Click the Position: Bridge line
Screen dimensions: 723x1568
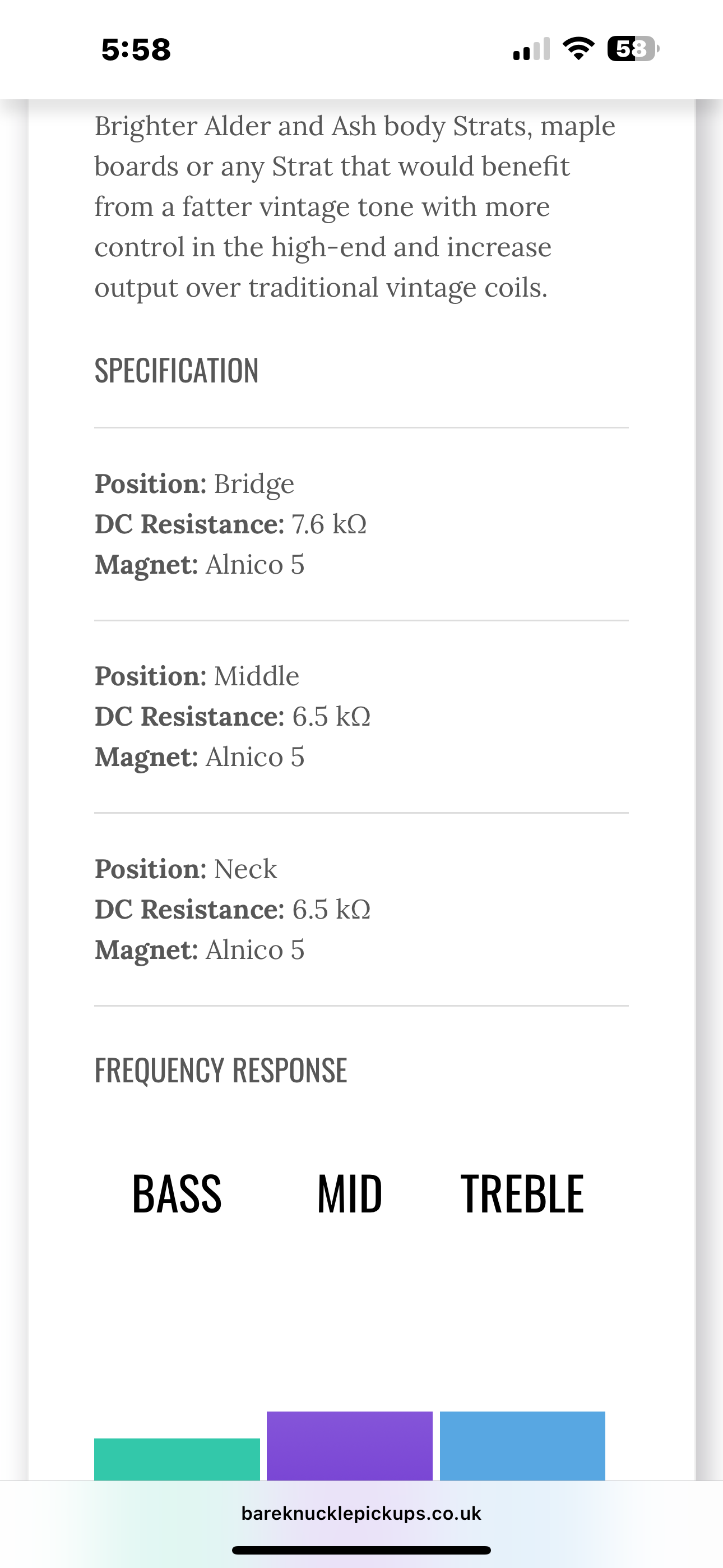pyautogui.click(x=194, y=484)
